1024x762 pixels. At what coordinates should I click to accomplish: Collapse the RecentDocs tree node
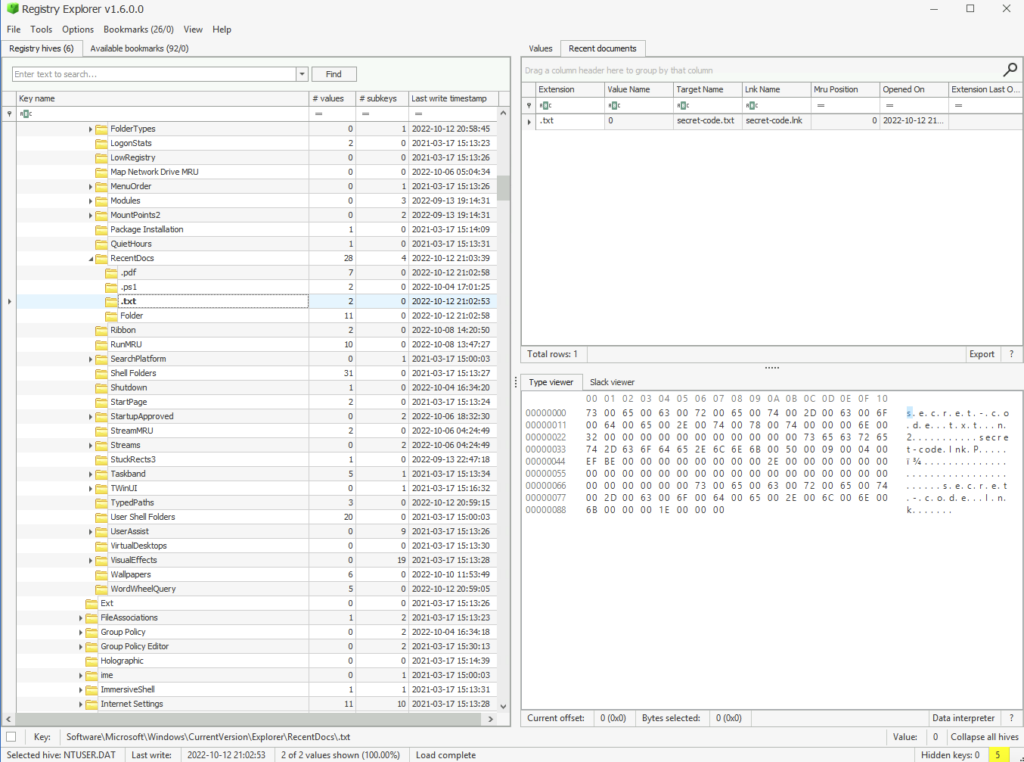[91, 259]
